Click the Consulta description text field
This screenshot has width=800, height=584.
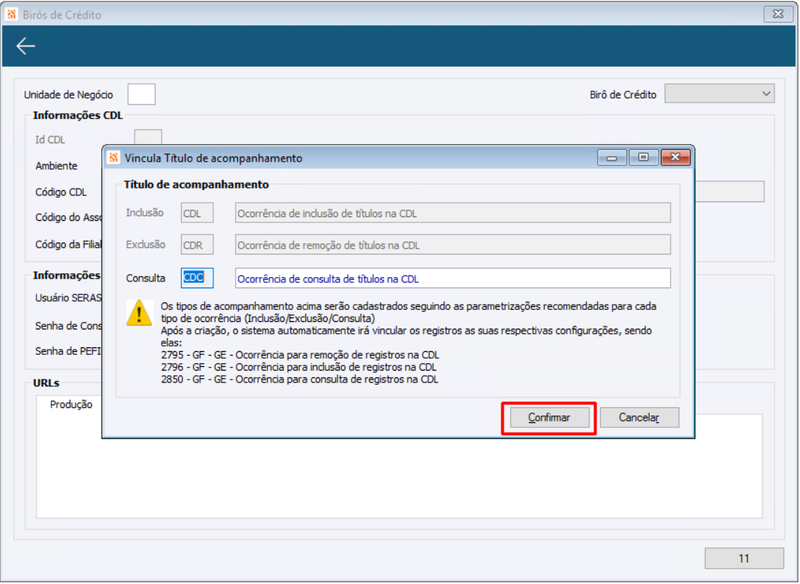[453, 278]
